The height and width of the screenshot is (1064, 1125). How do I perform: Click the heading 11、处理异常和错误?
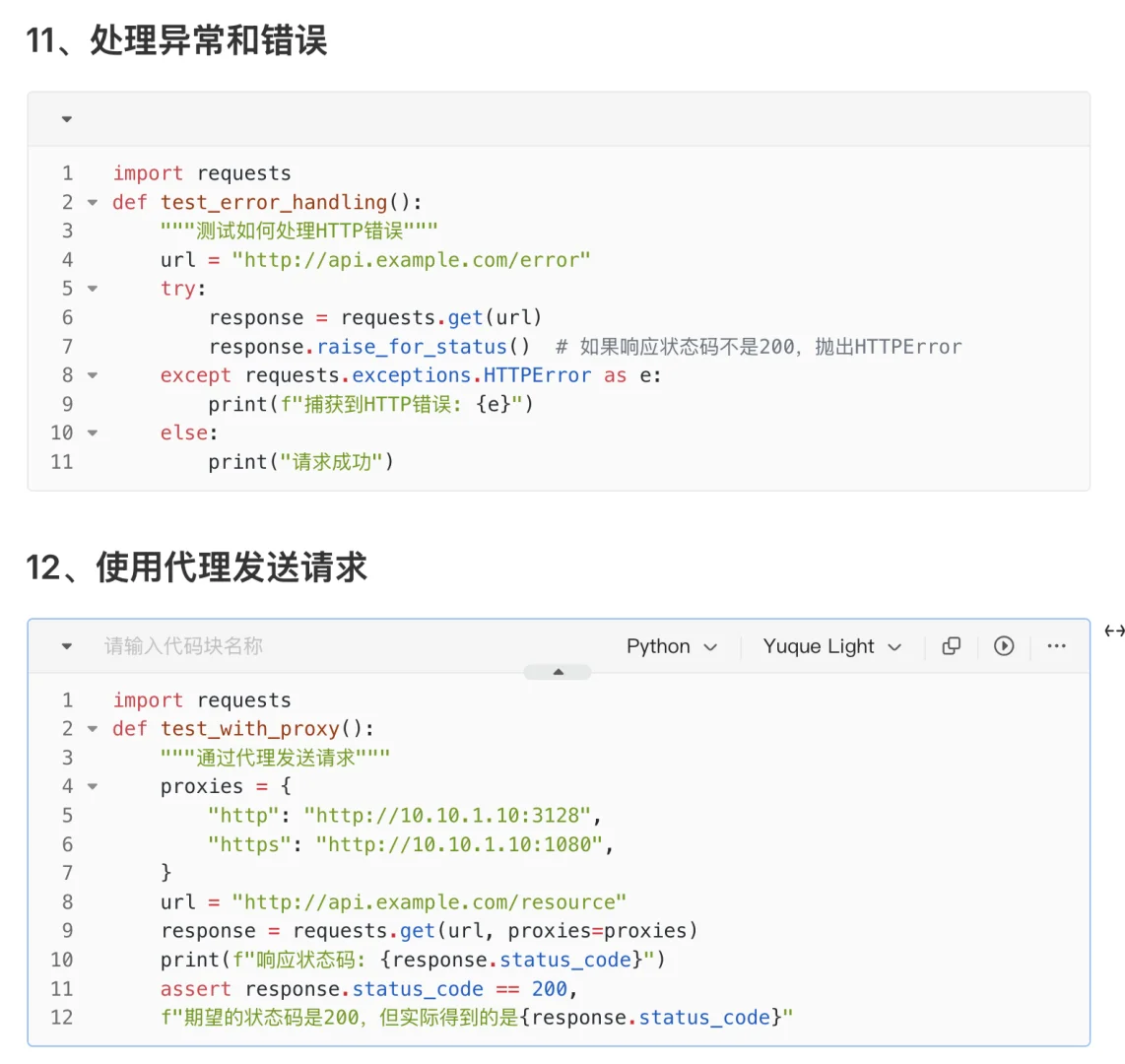(176, 40)
